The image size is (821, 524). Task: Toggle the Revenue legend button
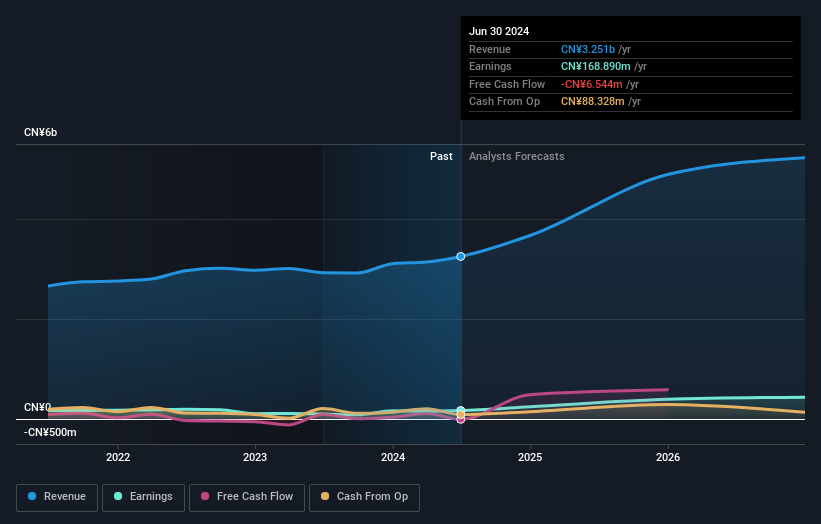[57, 497]
